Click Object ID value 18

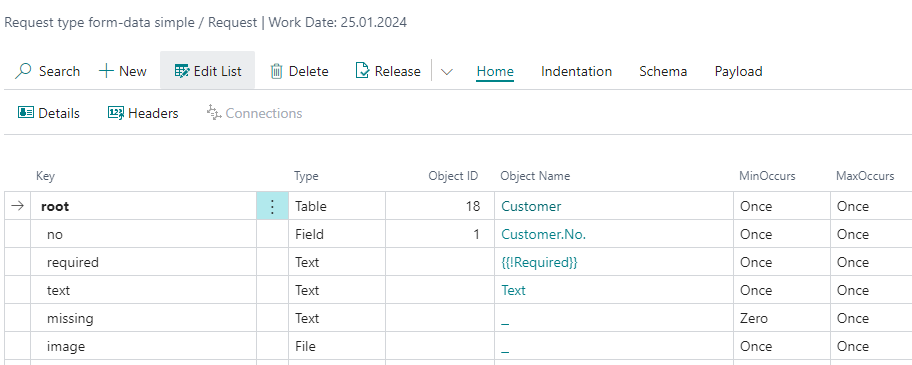point(440,206)
